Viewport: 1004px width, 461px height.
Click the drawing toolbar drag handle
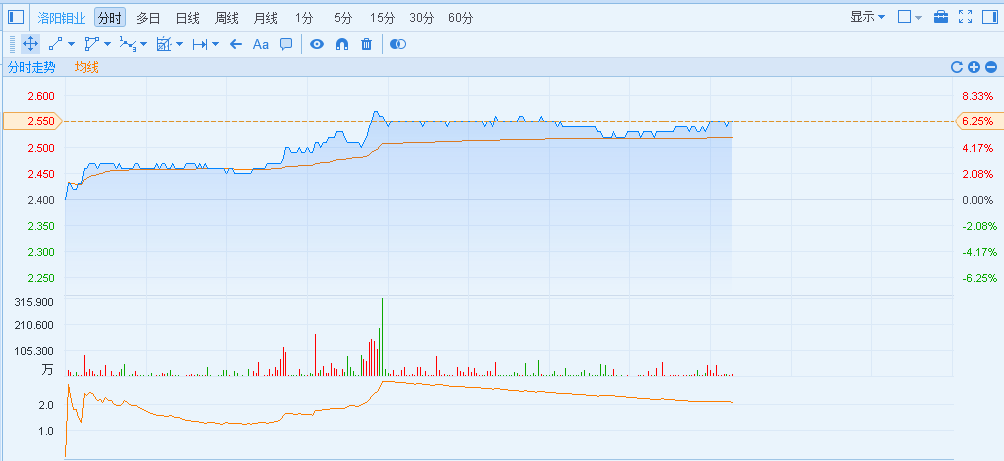click(x=12, y=44)
